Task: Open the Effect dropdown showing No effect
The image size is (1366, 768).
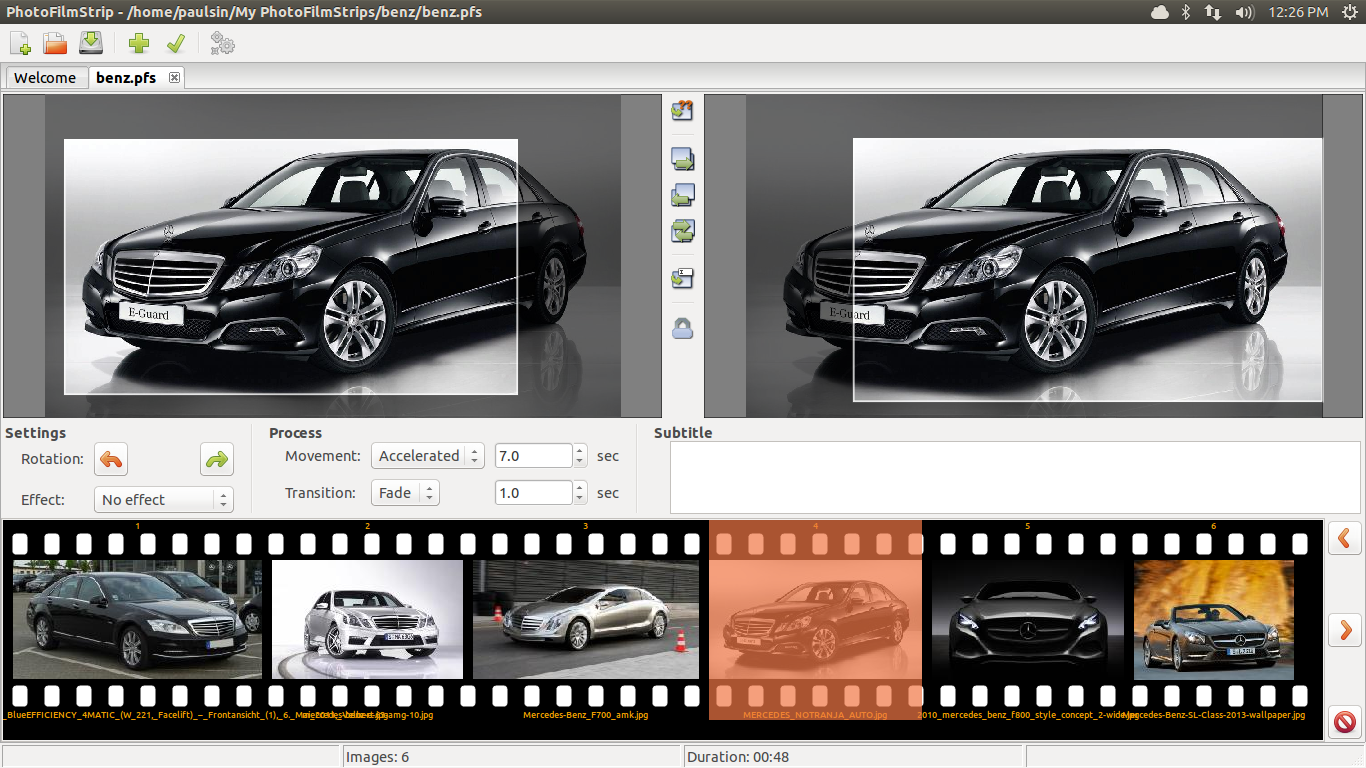Action: point(163,500)
